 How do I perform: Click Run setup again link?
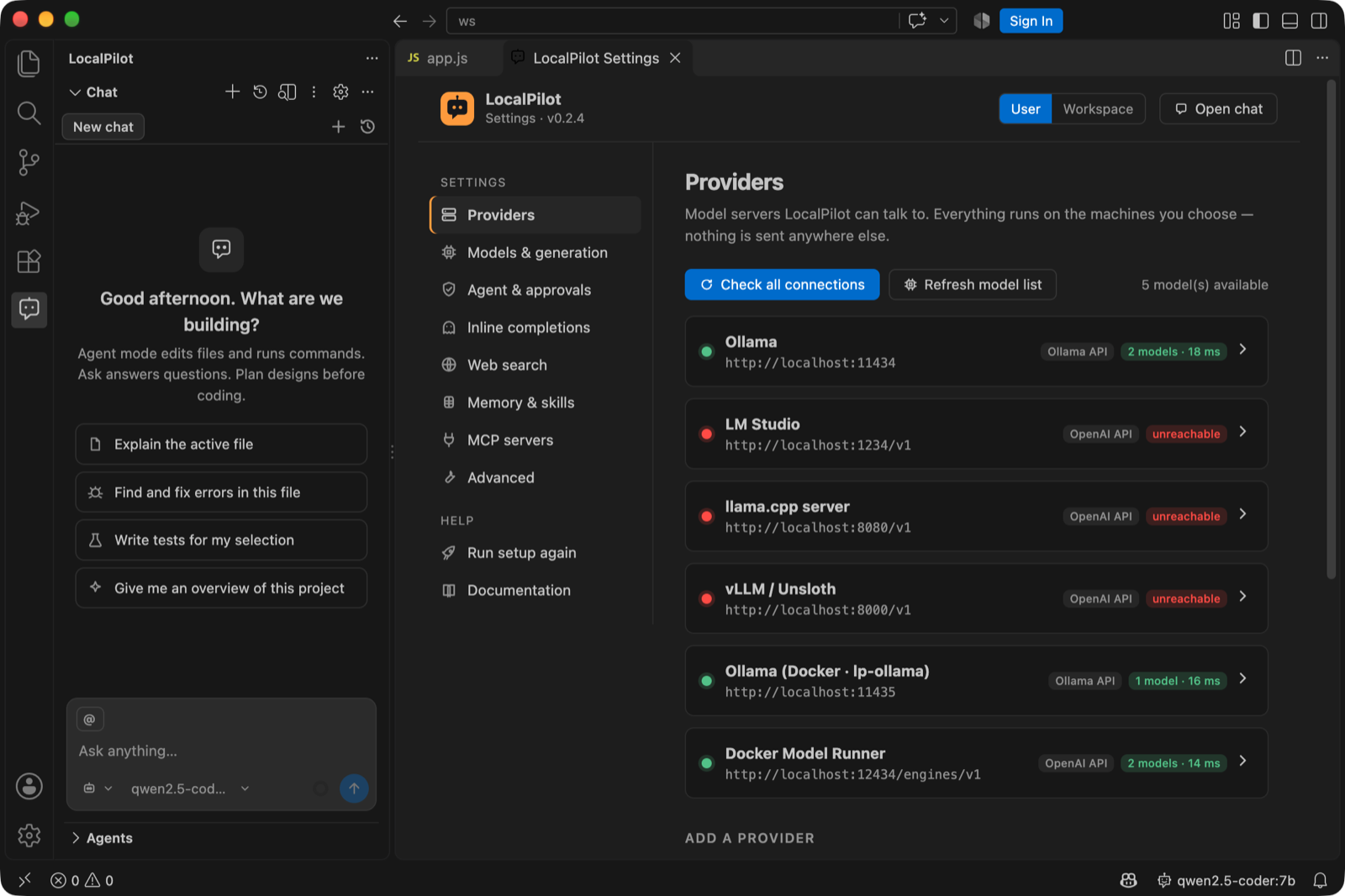pyautogui.click(x=535, y=553)
